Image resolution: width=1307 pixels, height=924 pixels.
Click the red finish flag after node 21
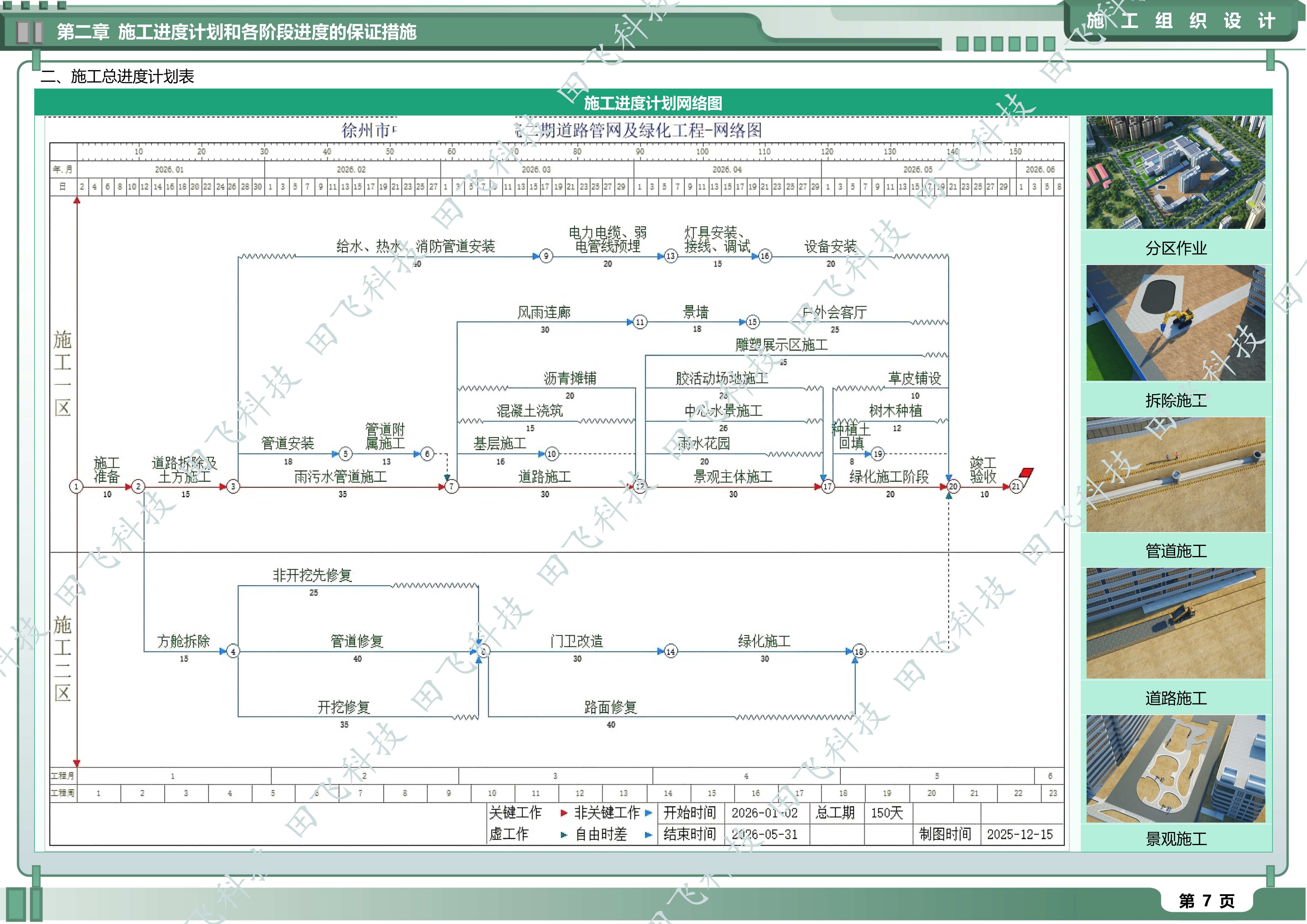tap(1026, 473)
